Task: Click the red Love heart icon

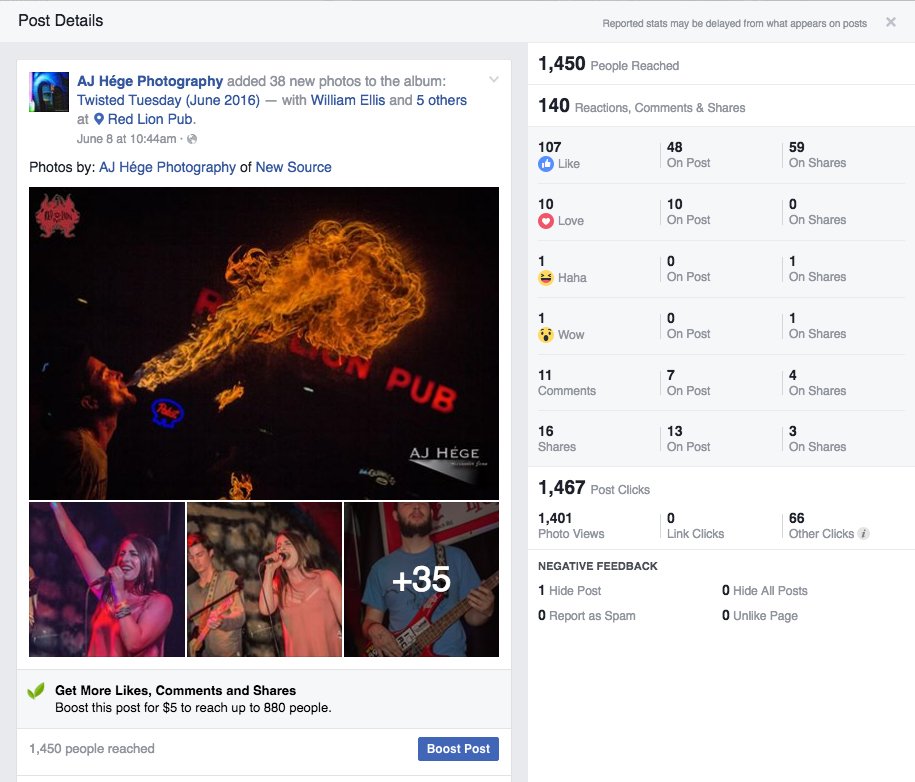Action: 546,221
